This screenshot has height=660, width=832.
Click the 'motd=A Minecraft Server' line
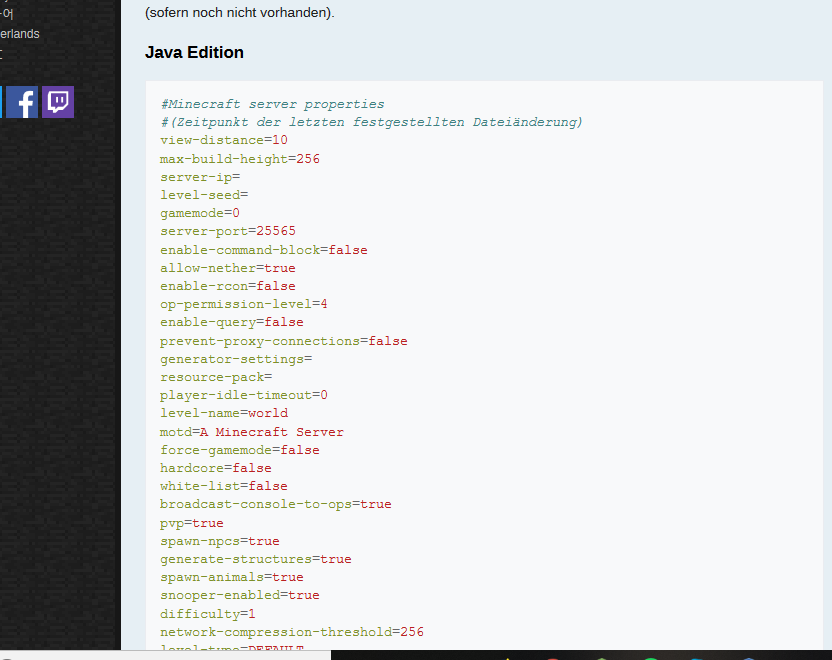[252, 432]
